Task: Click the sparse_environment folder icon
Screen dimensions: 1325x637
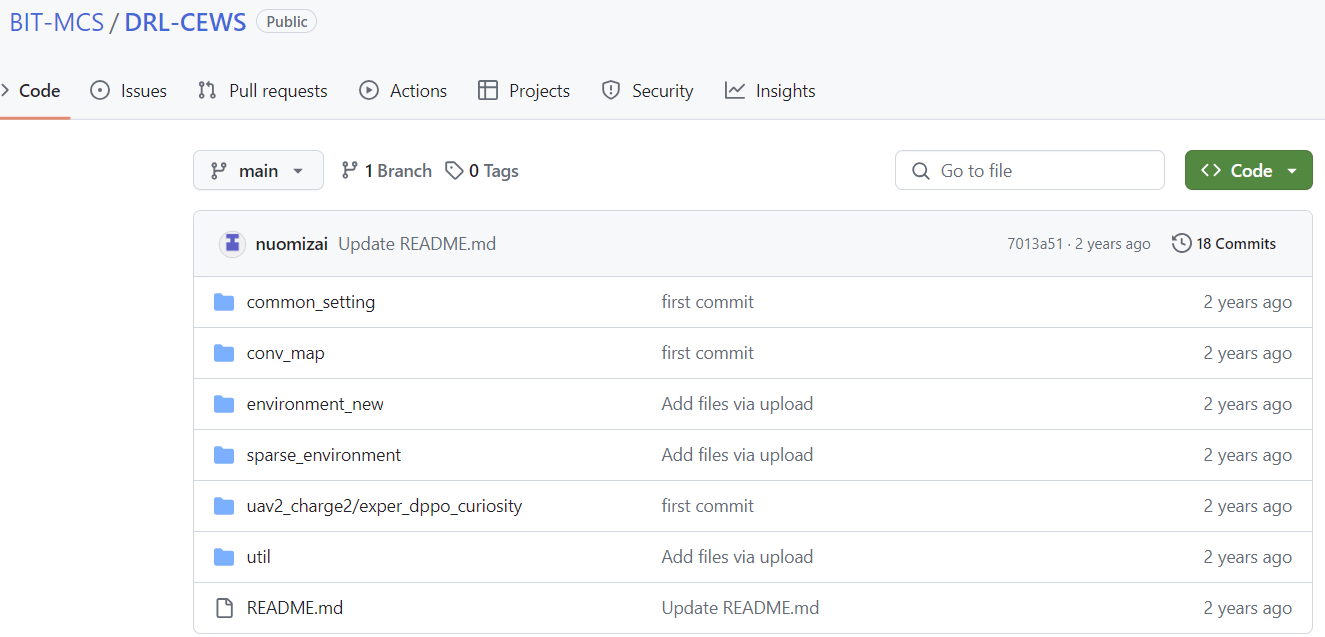Action: [x=224, y=455]
